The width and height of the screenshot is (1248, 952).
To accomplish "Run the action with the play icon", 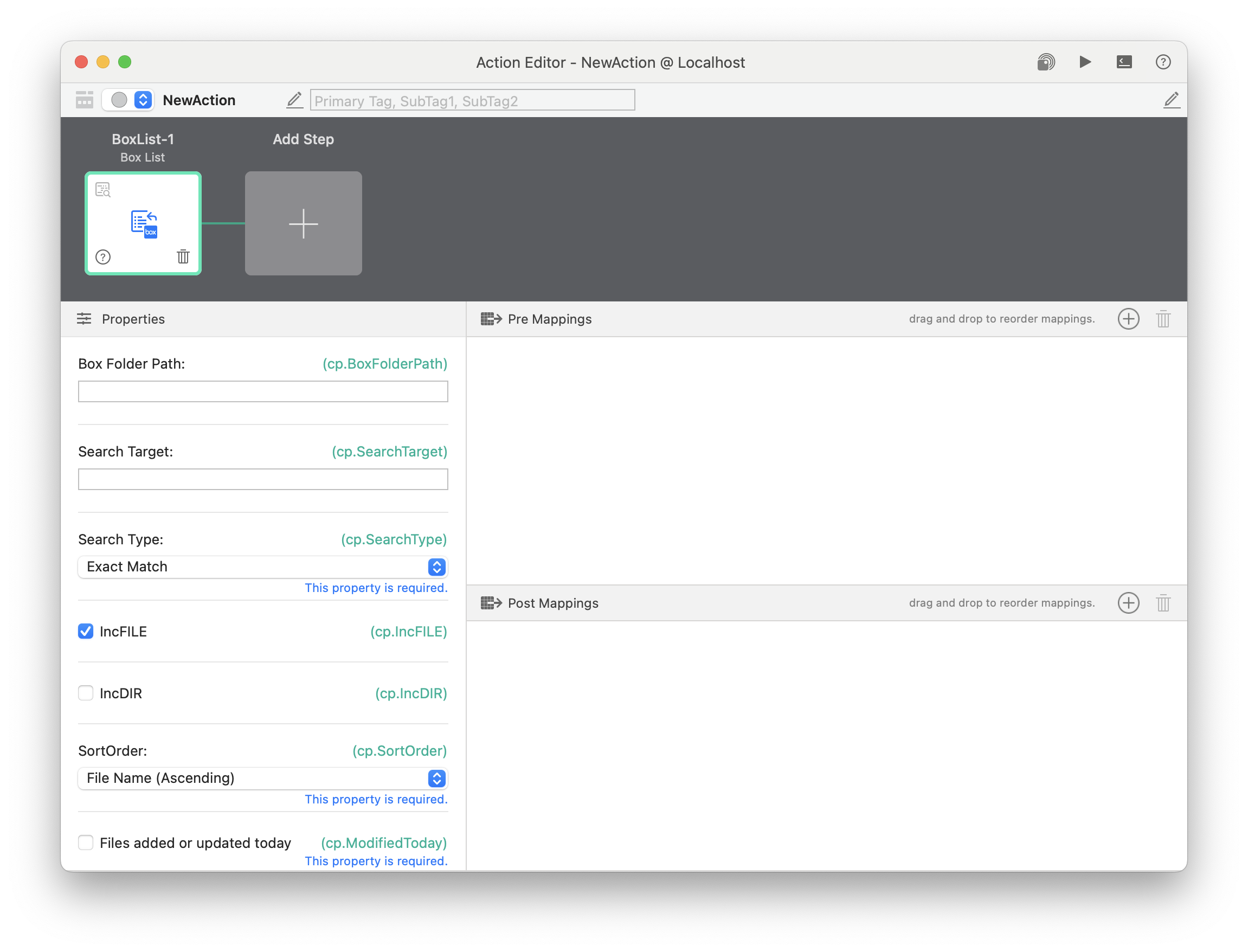I will 1084,62.
